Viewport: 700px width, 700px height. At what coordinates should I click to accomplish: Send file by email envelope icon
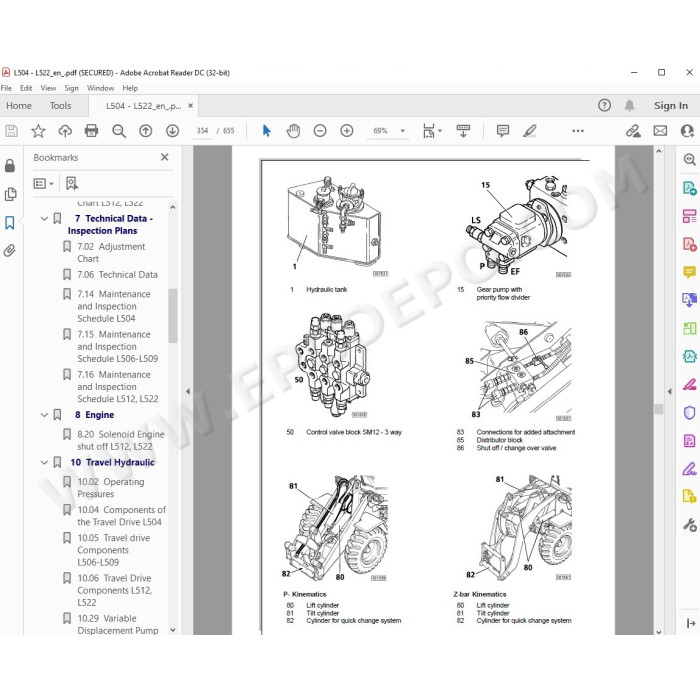(660, 131)
